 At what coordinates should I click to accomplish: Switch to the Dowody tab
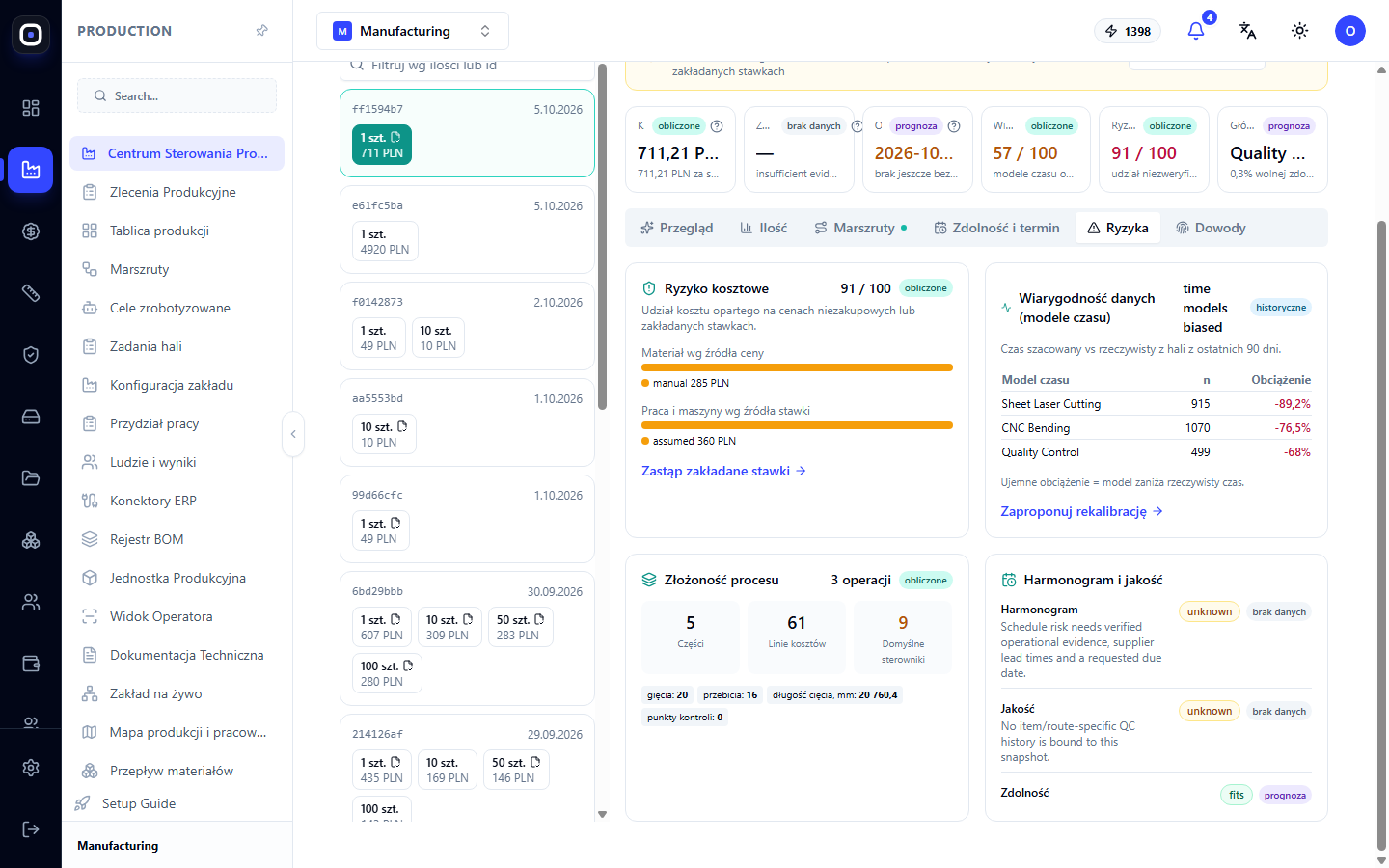(x=1211, y=228)
